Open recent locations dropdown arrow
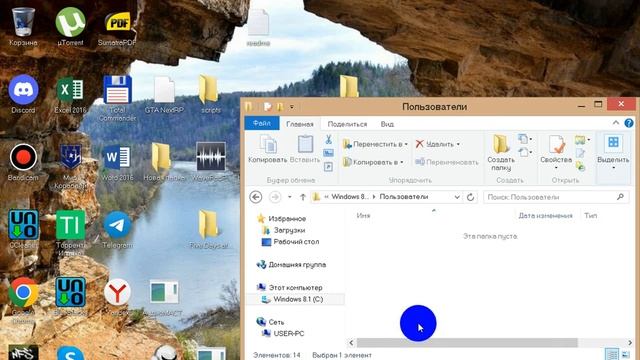 point(289,197)
